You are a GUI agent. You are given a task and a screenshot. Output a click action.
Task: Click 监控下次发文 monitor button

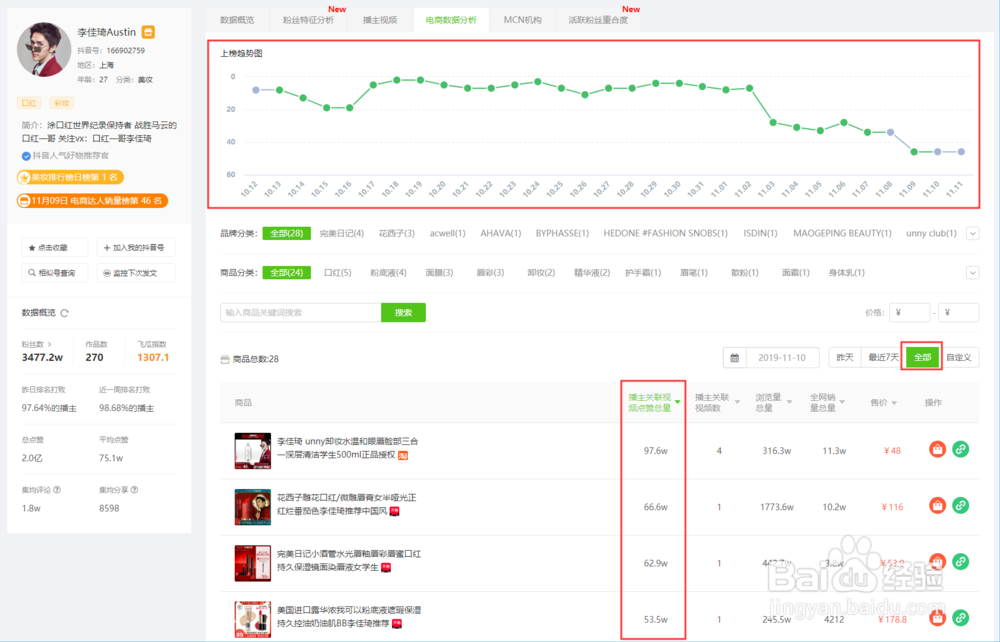(x=136, y=273)
